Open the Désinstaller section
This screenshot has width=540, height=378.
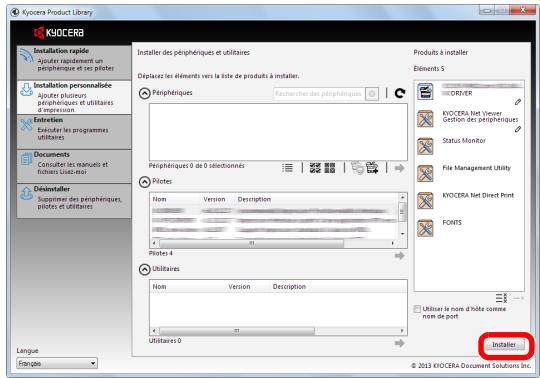coord(74,201)
